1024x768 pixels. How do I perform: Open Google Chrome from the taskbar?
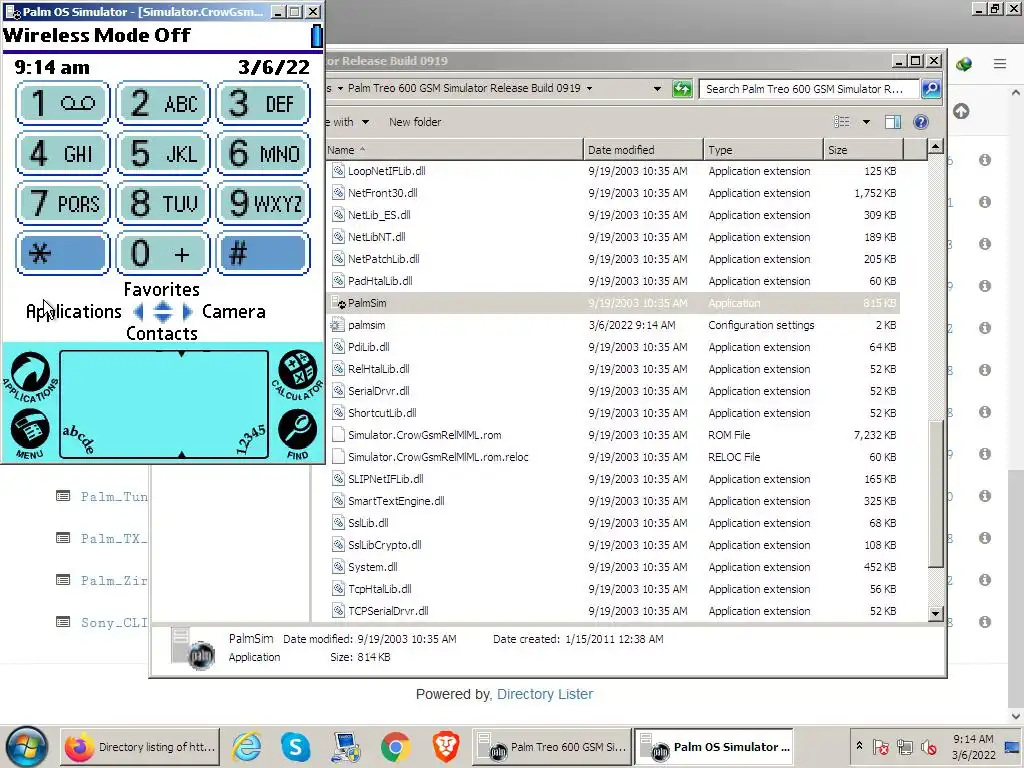(x=395, y=746)
